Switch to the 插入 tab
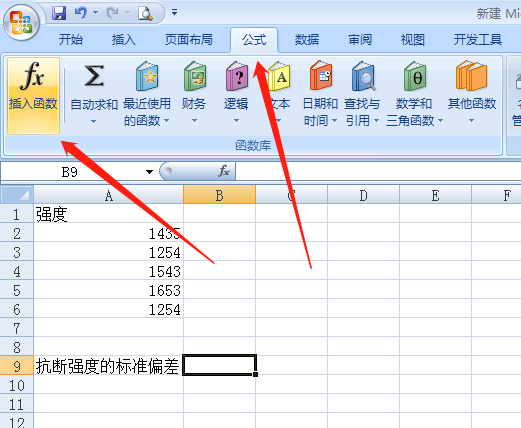 (x=123, y=40)
